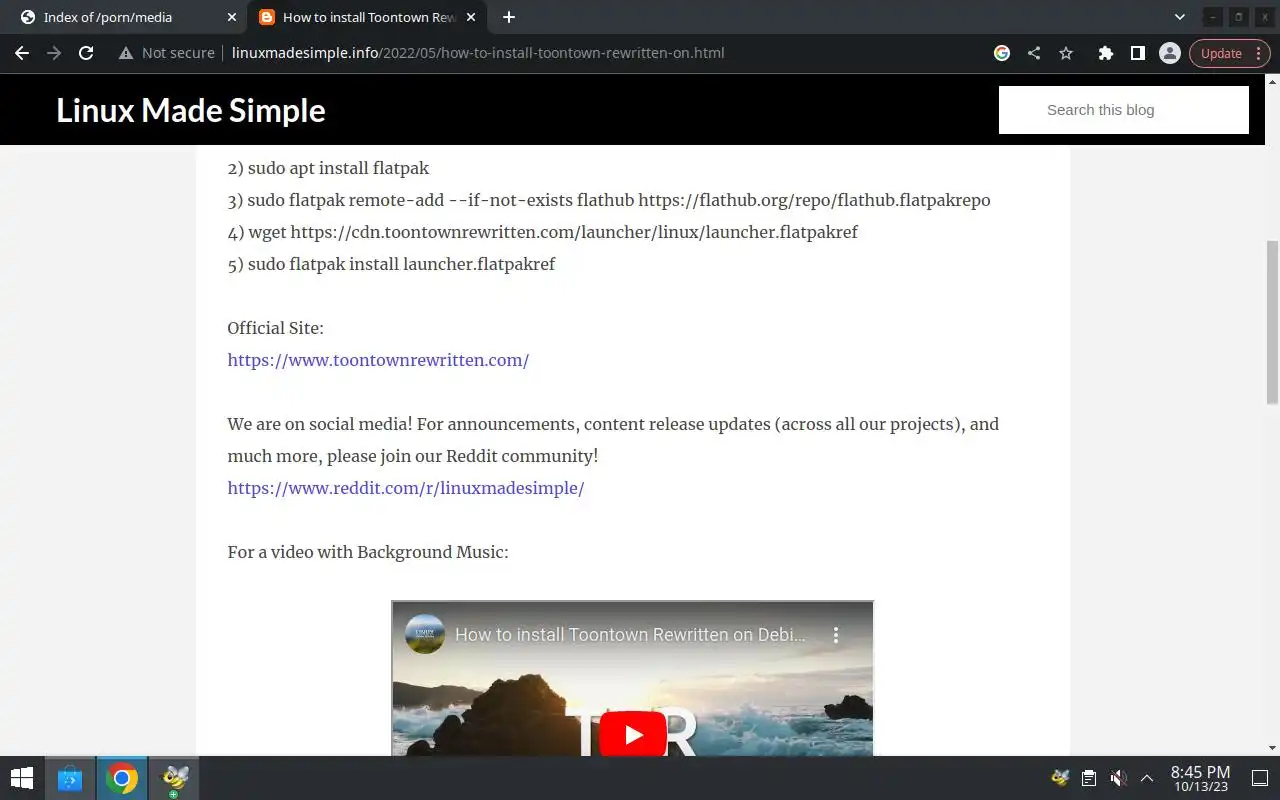Open the notification center icon
This screenshot has width=1280, height=800.
point(1260,778)
